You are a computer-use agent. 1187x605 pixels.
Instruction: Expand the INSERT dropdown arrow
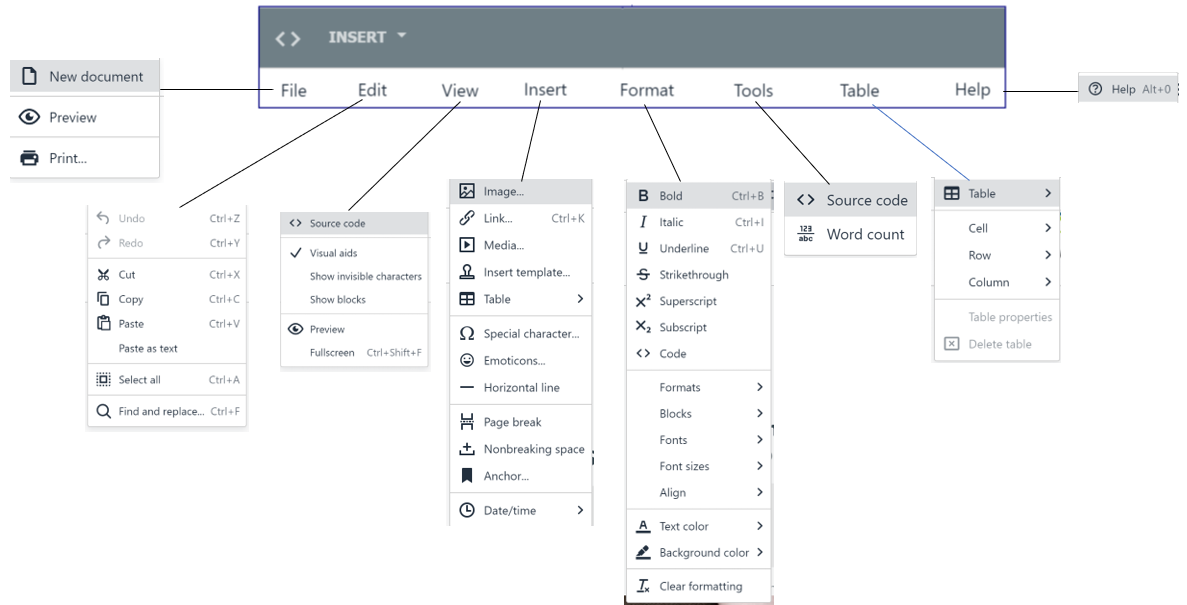401,36
